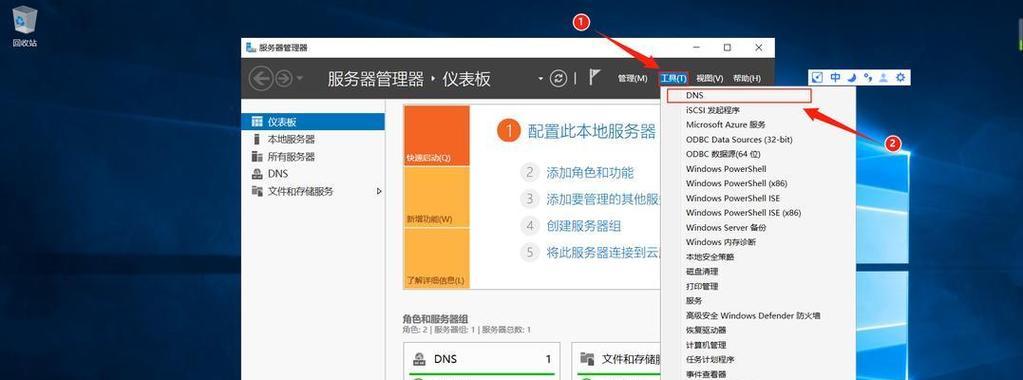Click the 本地服务器 sidebar icon
This screenshot has width=1023, height=380.
tap(256, 139)
